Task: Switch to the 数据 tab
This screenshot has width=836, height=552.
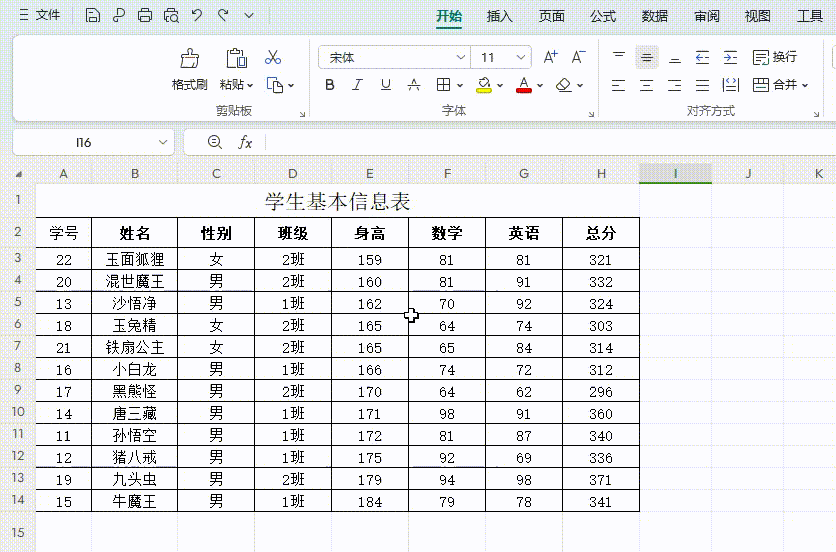Action: [655, 16]
